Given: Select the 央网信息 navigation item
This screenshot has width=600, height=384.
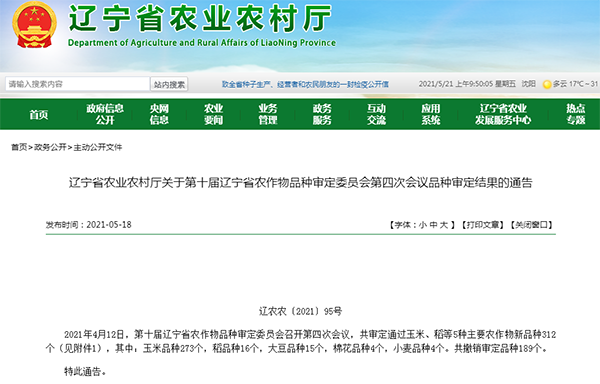Looking at the screenshot, I should pyautogui.click(x=159, y=114).
